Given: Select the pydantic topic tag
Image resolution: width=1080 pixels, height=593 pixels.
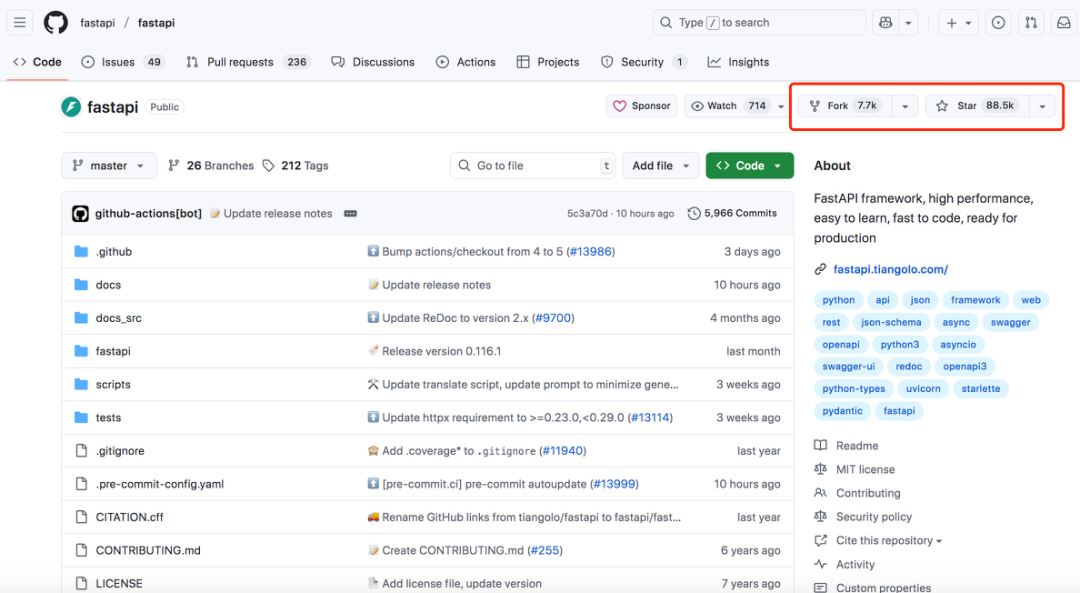Looking at the screenshot, I should coord(842,410).
